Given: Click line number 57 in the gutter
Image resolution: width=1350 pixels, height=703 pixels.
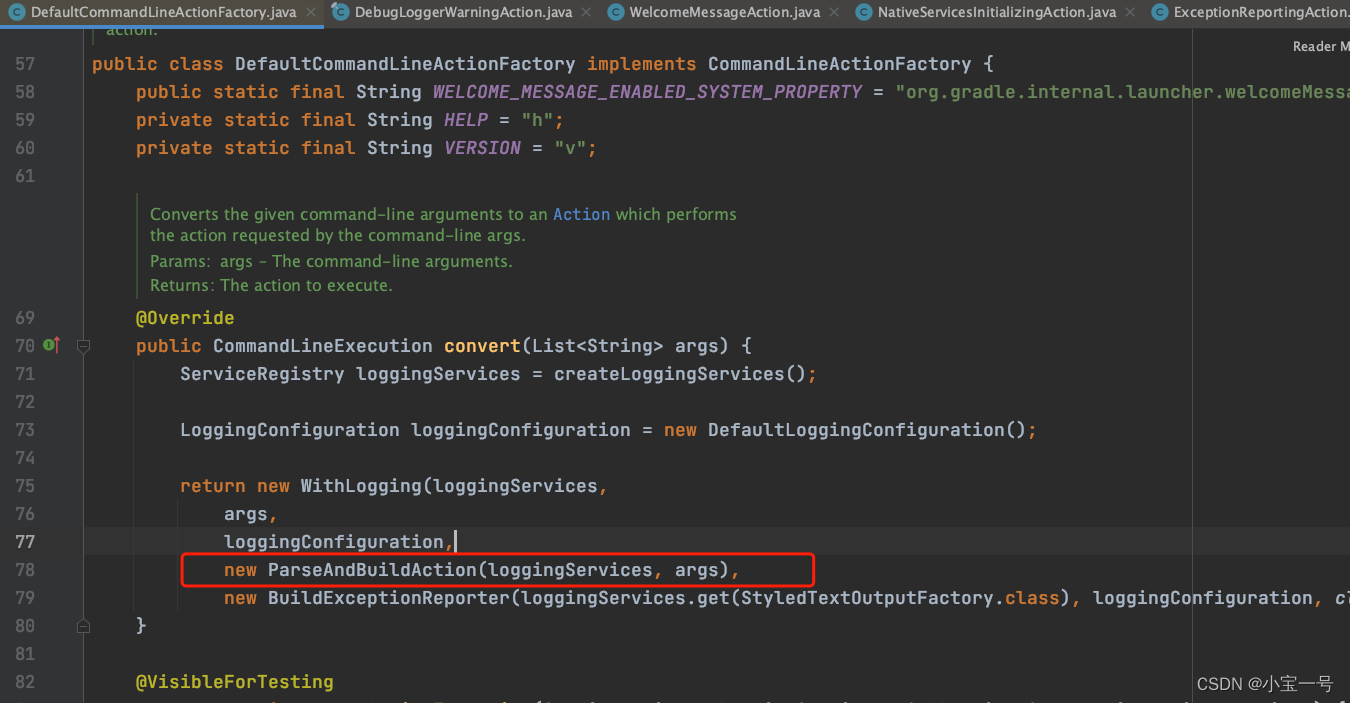Looking at the screenshot, I should (x=24, y=64).
